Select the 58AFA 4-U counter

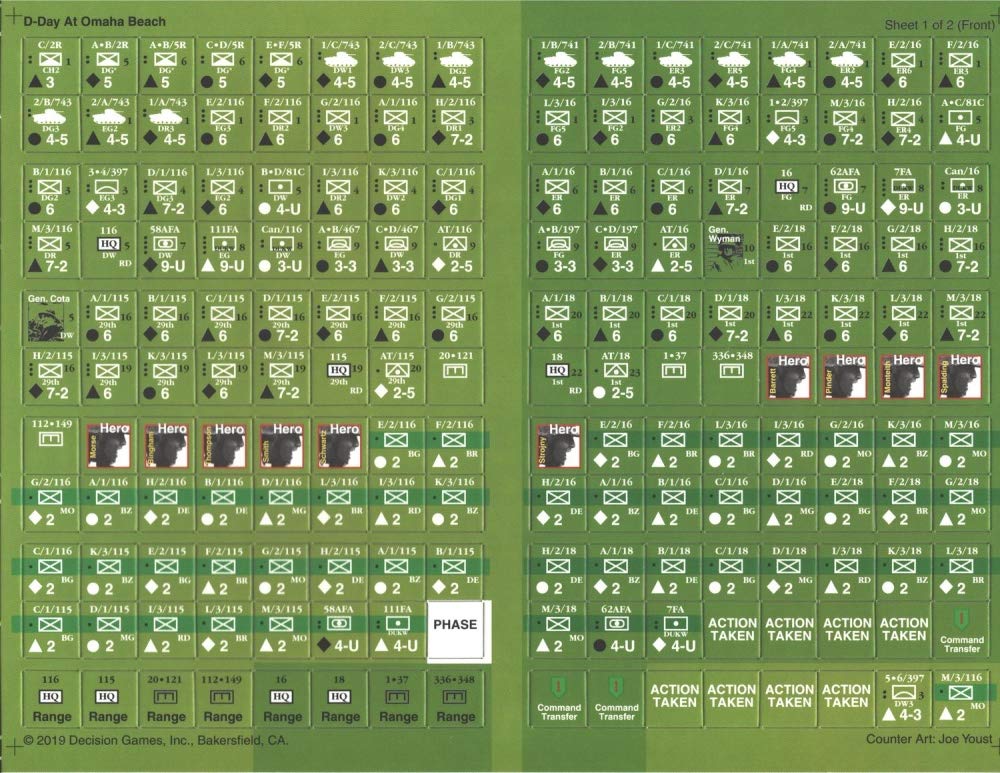pos(339,629)
